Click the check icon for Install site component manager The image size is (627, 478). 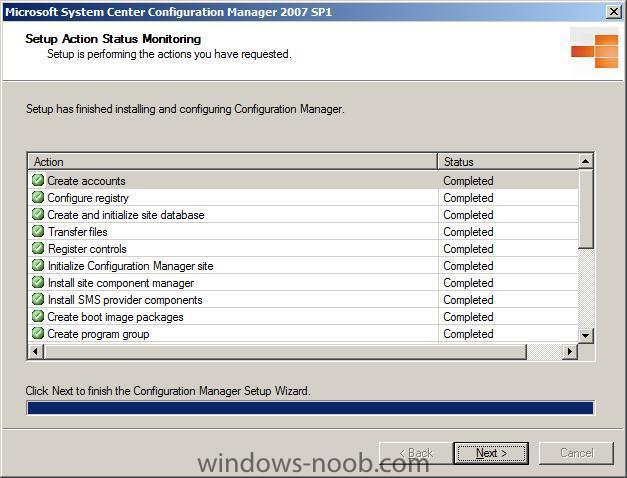click(38, 282)
